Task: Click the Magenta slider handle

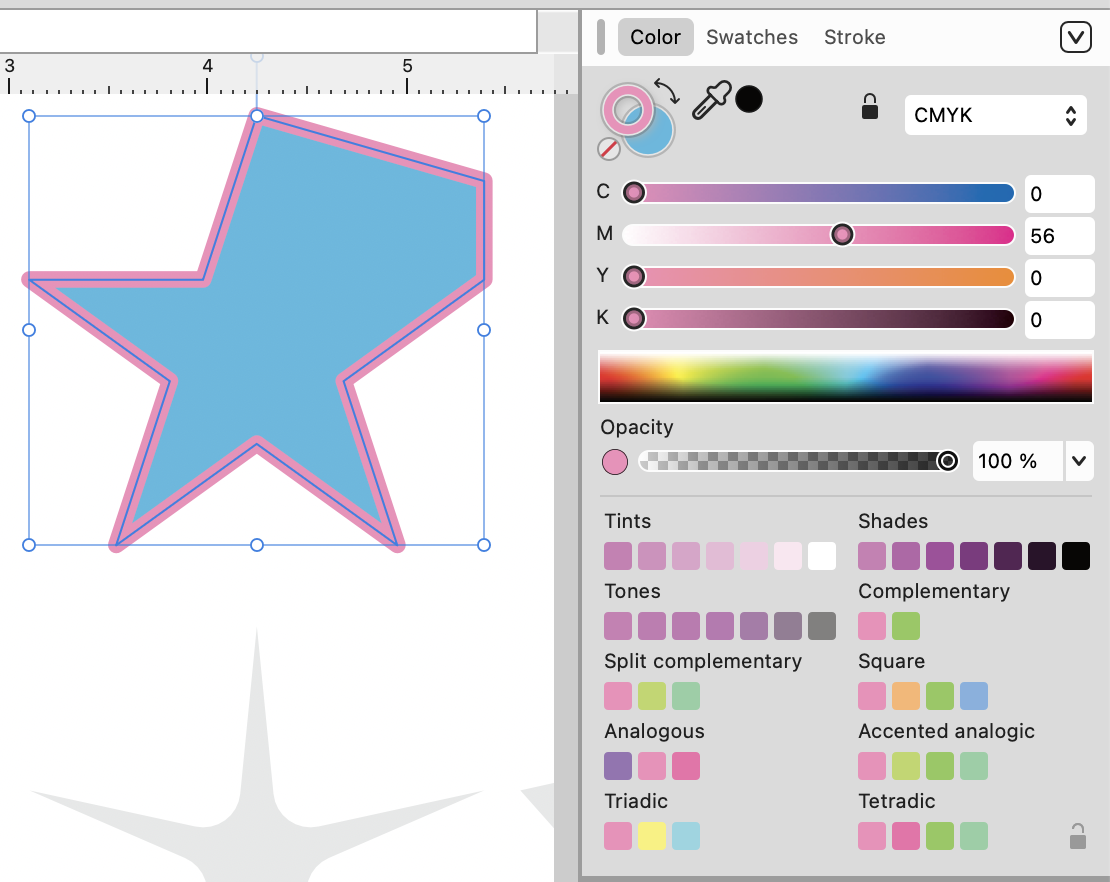Action: coord(843,235)
